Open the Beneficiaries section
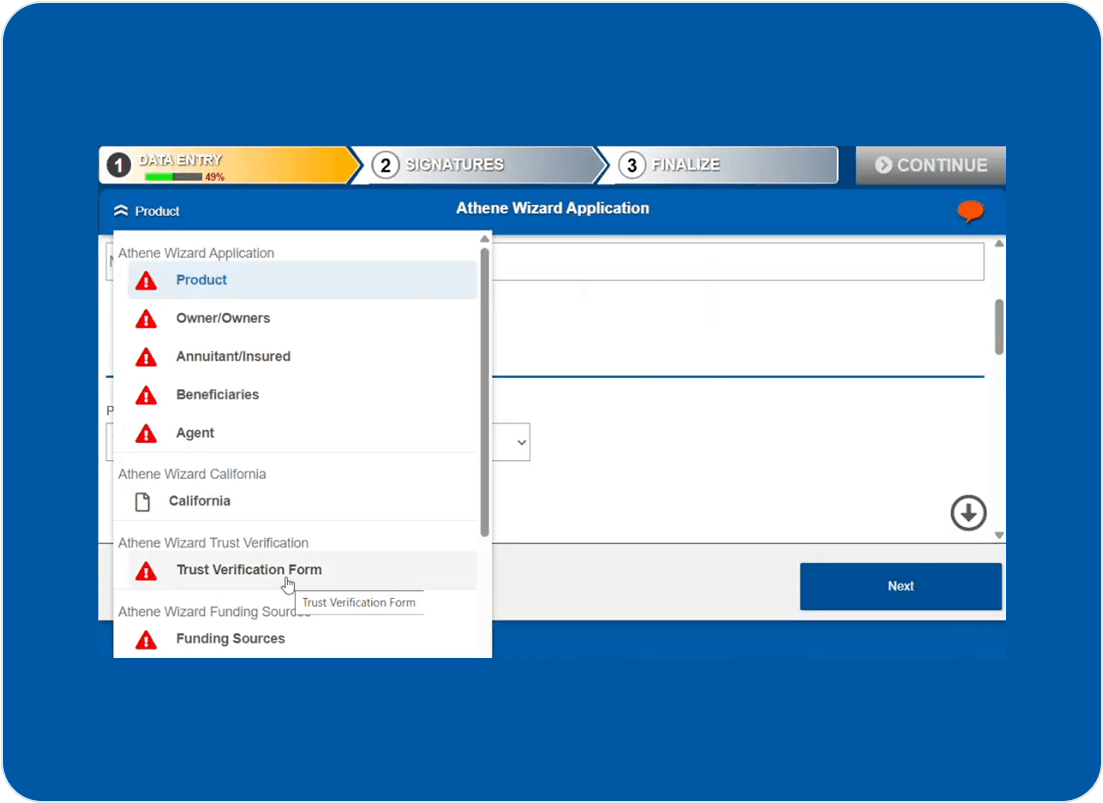The width and height of the screenshot is (1103, 803). tap(302, 394)
